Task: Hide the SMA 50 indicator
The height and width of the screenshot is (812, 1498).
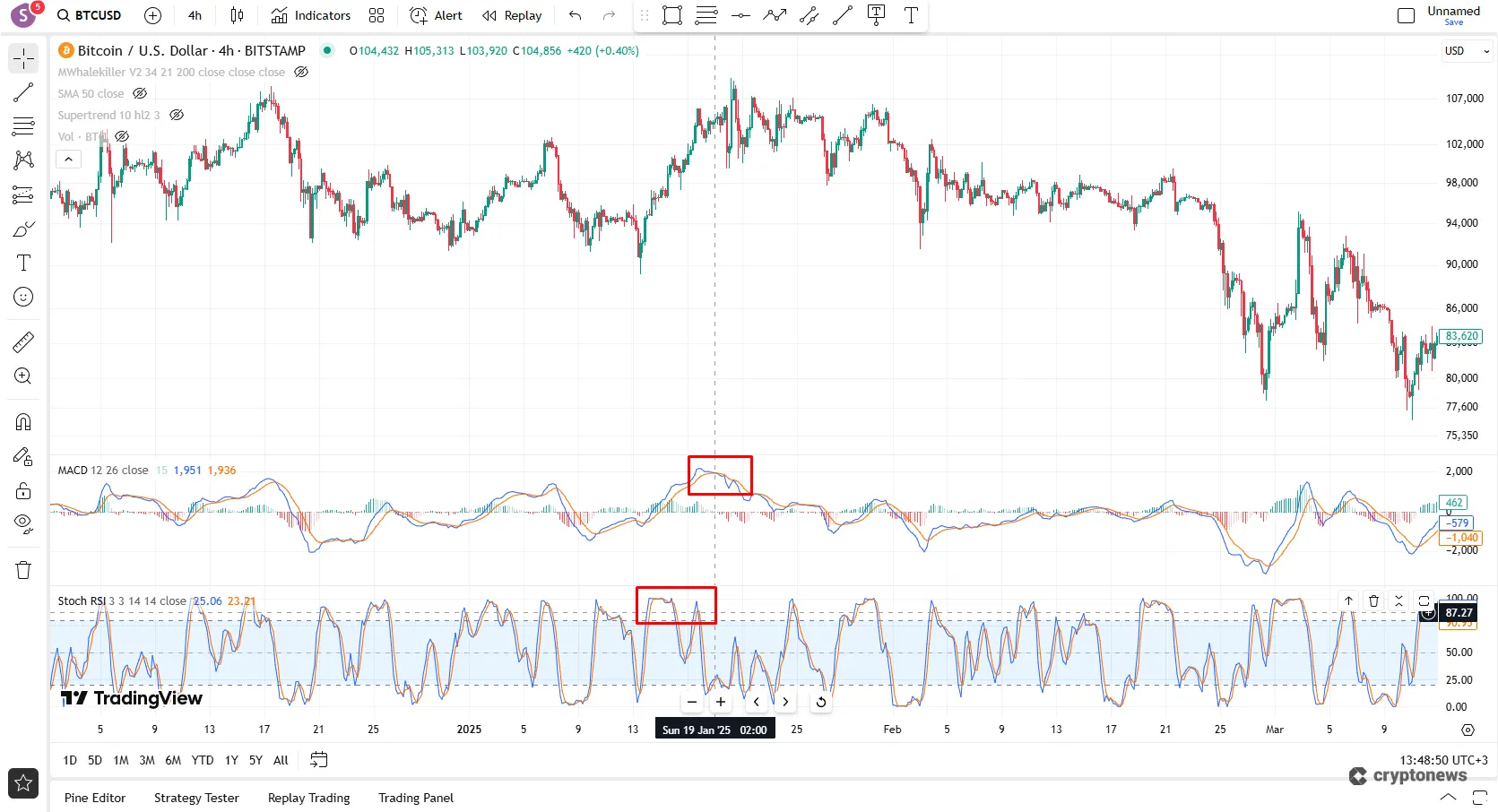Action: (140, 93)
